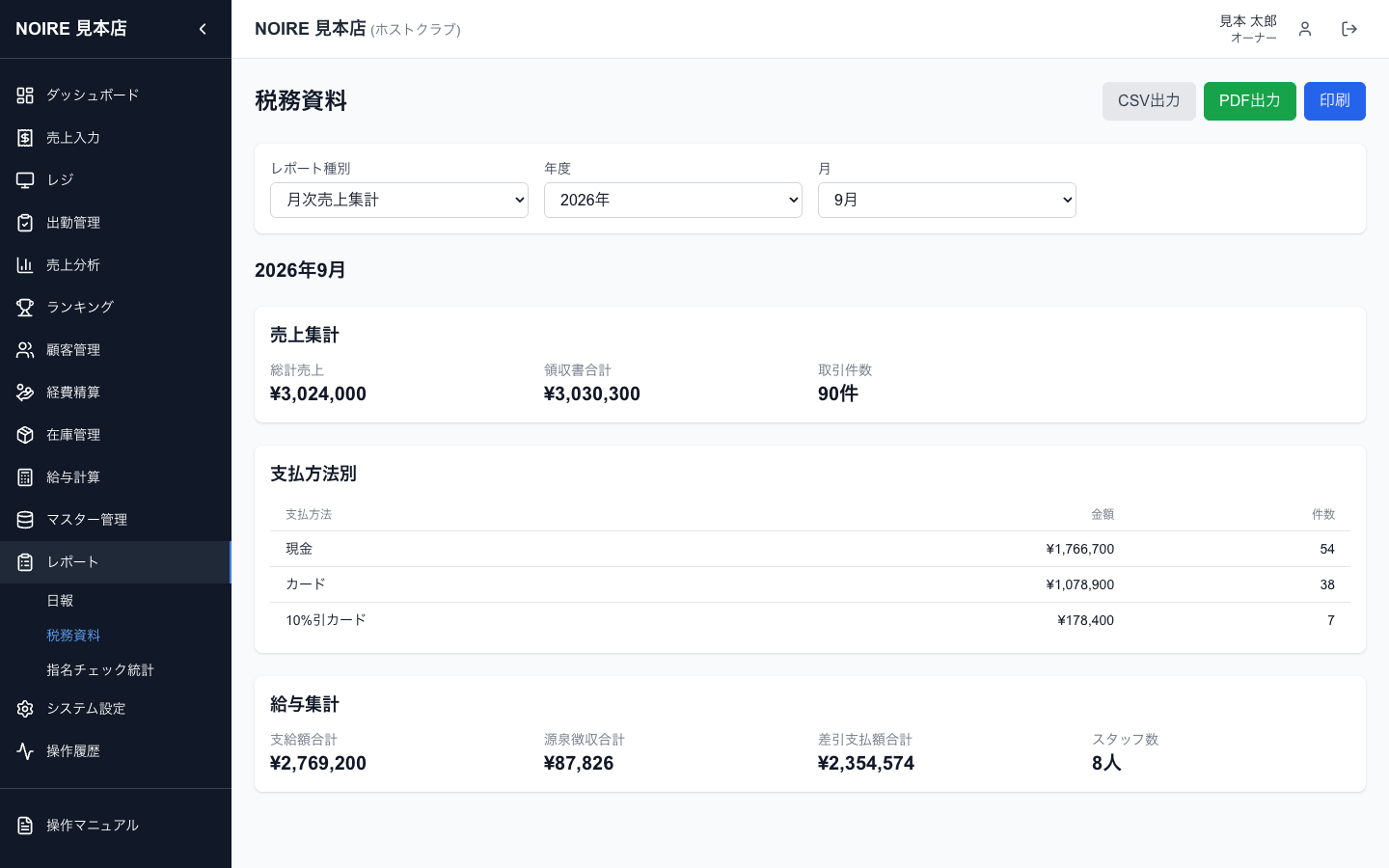The image size is (1389, 868).
Task: Click the 現金 count 54
Action: tap(1327, 549)
